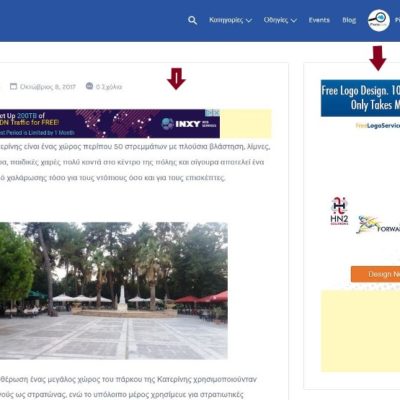
Task: Click the FreeLogoServices brand text
Action: pyautogui.click(x=378, y=126)
